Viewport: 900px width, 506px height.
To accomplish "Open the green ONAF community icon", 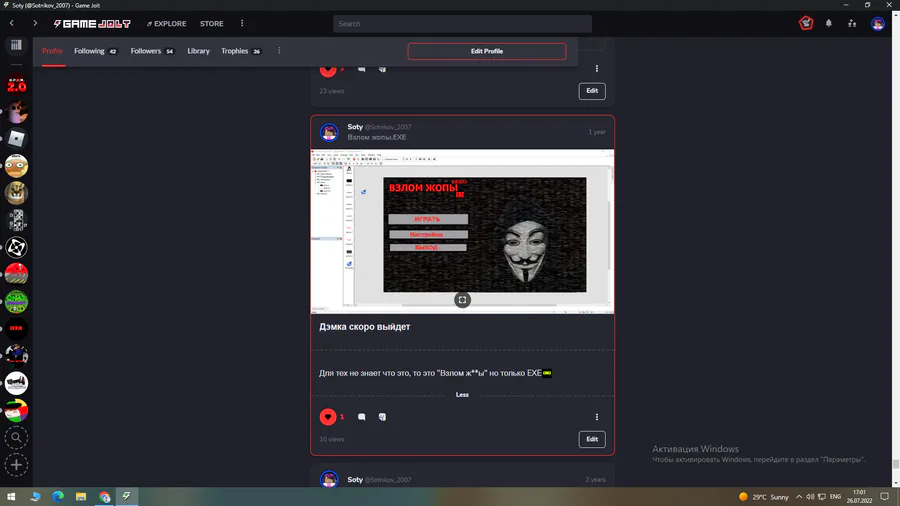I will [16, 301].
